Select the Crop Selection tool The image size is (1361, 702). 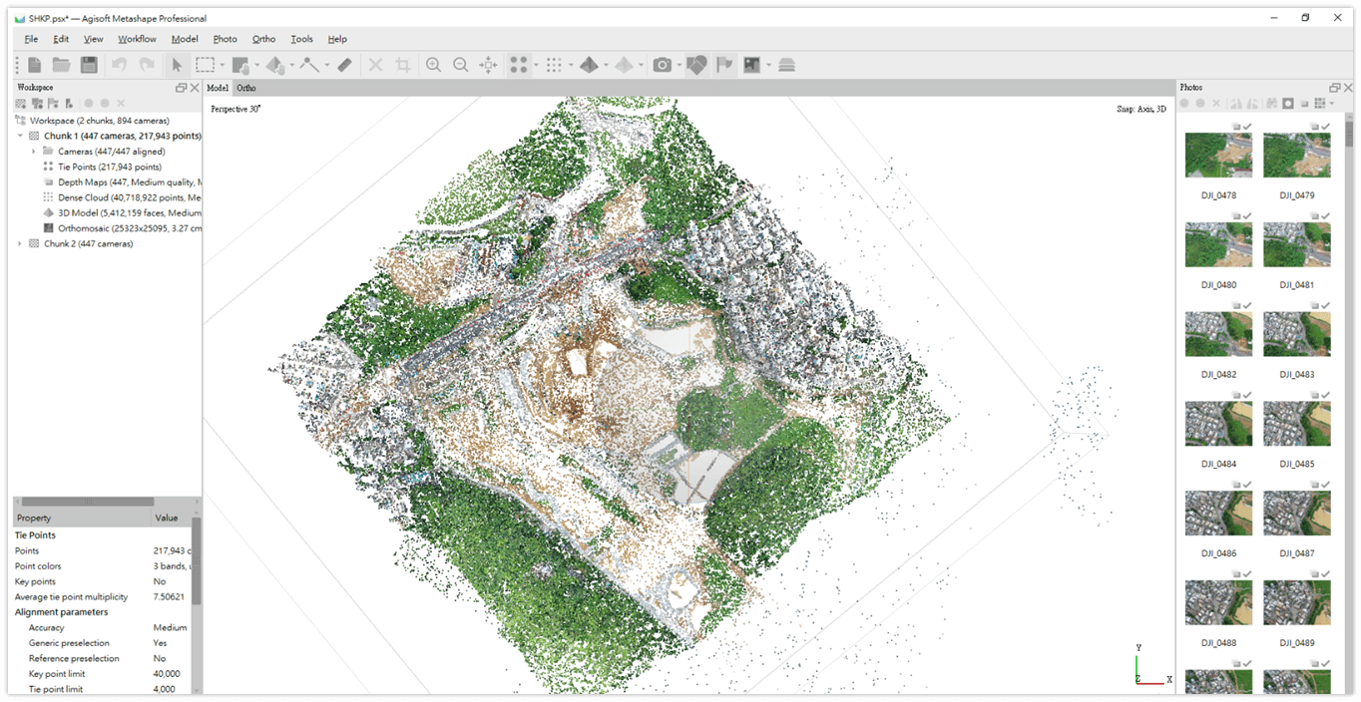[403, 65]
